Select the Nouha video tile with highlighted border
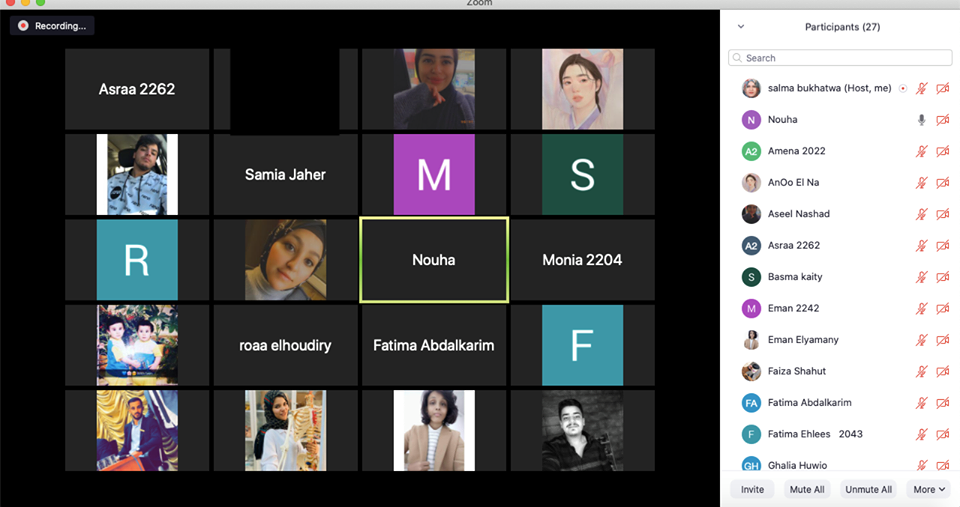Image resolution: width=960 pixels, height=507 pixels. point(434,260)
